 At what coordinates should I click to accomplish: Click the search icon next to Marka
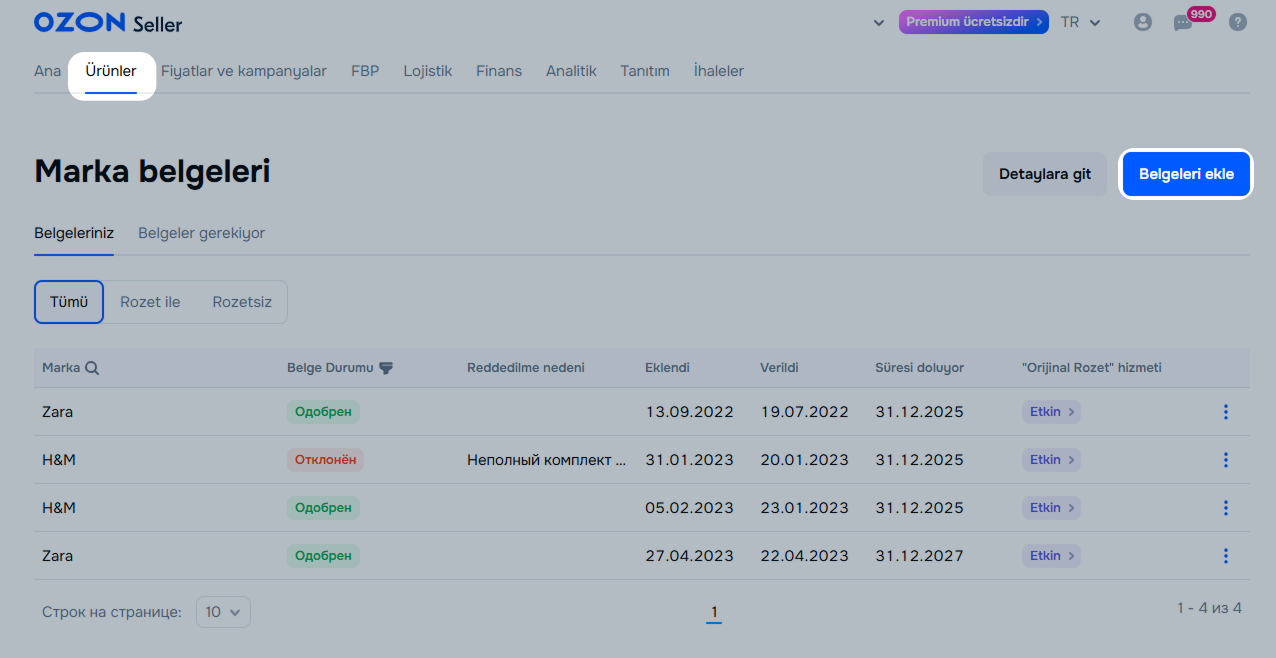[92, 368]
